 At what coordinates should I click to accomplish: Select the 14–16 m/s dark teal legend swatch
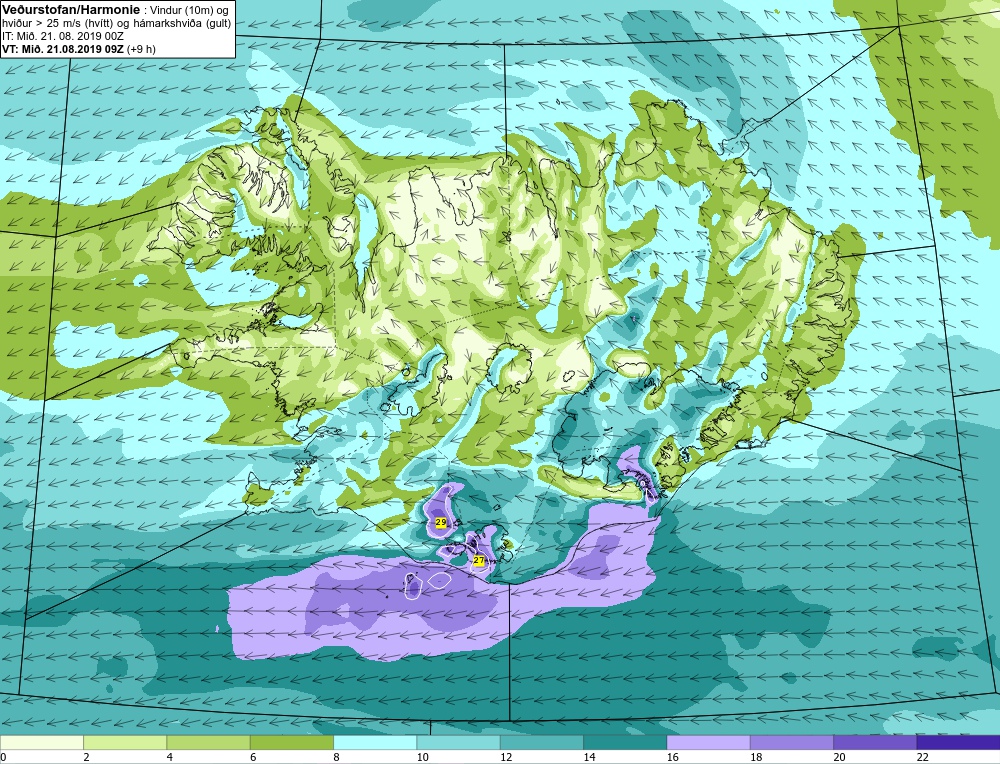625,743
